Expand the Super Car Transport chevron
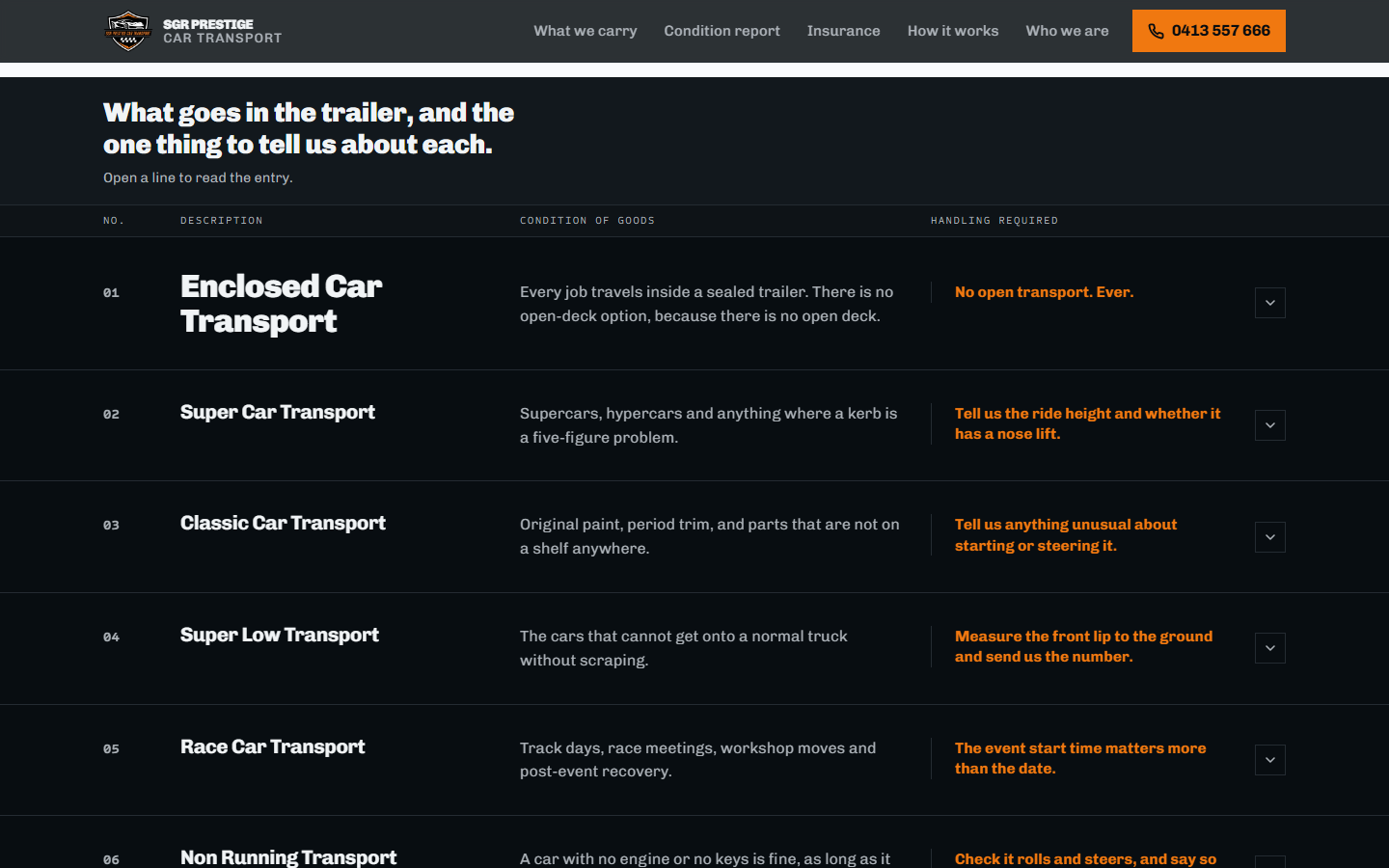The height and width of the screenshot is (868, 1389). 1270,425
